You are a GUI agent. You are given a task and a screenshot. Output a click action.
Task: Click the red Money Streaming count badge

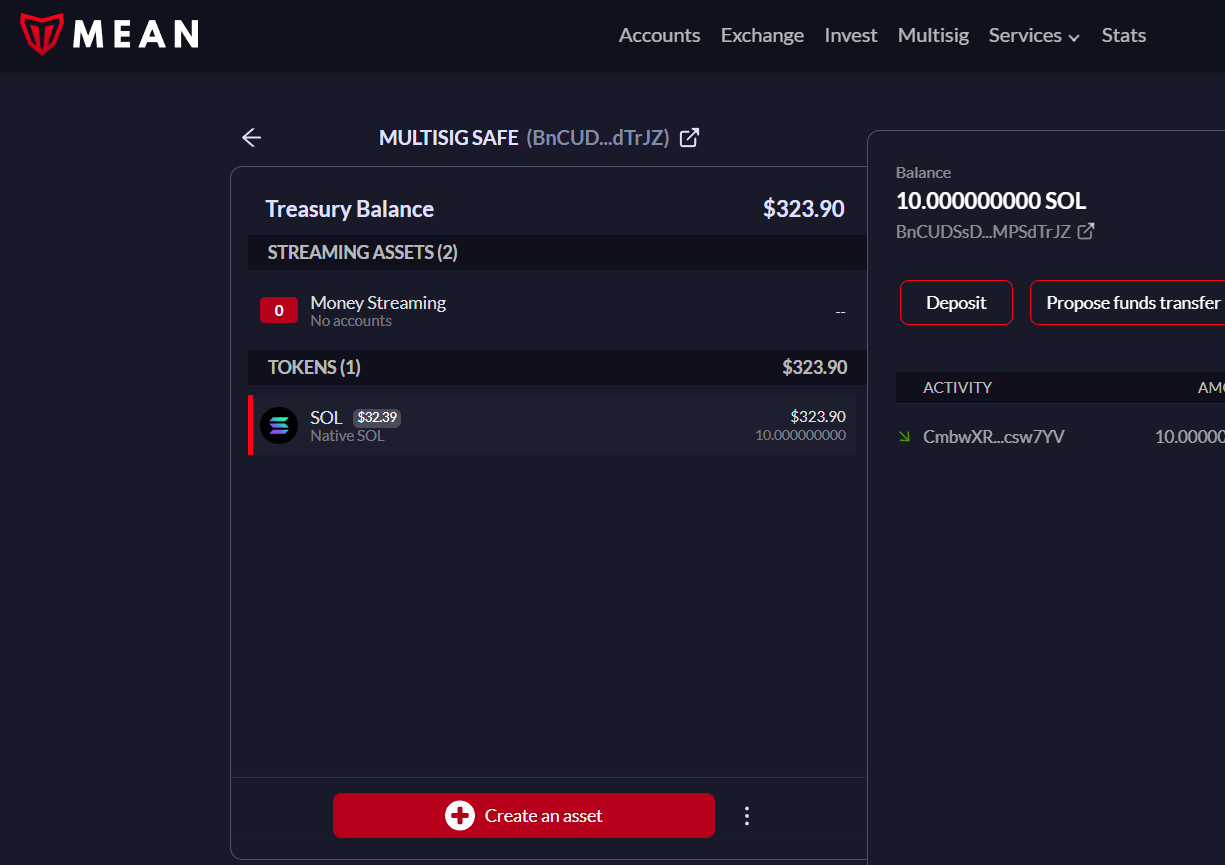click(x=279, y=311)
